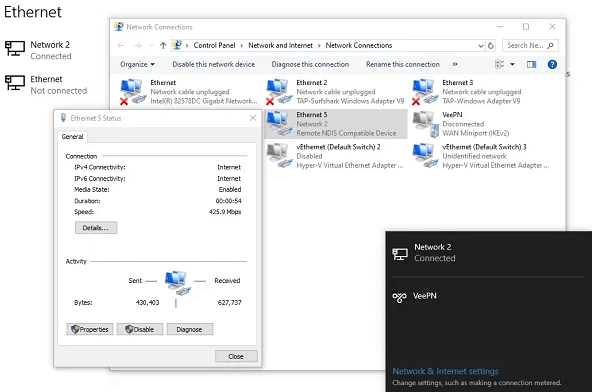
Task: Click the TAP-Windows Adapter V9 text
Action: (x=481, y=101)
